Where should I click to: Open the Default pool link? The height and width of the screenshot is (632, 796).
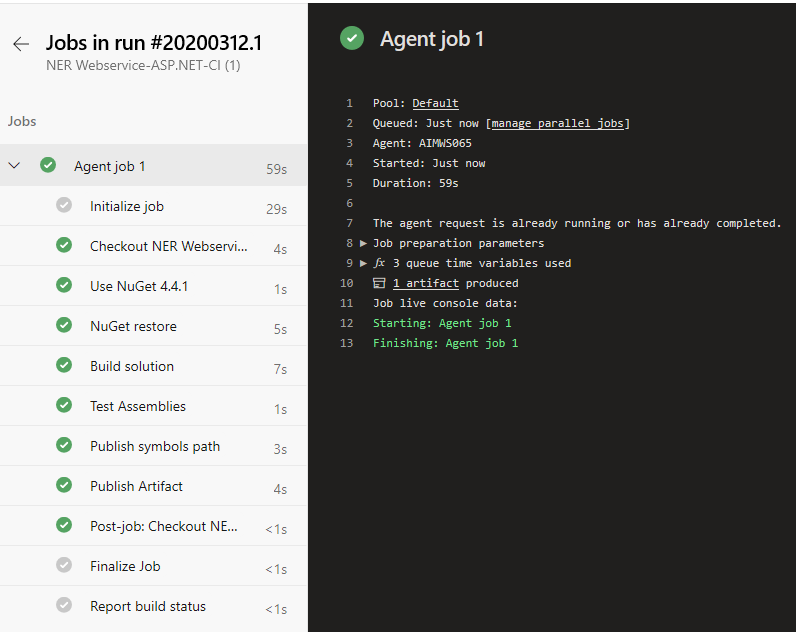(435, 103)
